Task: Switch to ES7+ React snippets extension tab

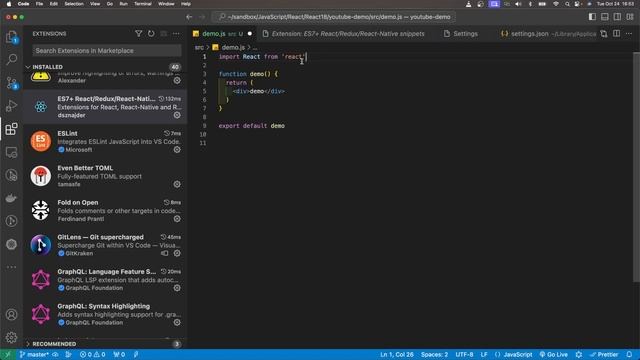Action: tap(344, 34)
